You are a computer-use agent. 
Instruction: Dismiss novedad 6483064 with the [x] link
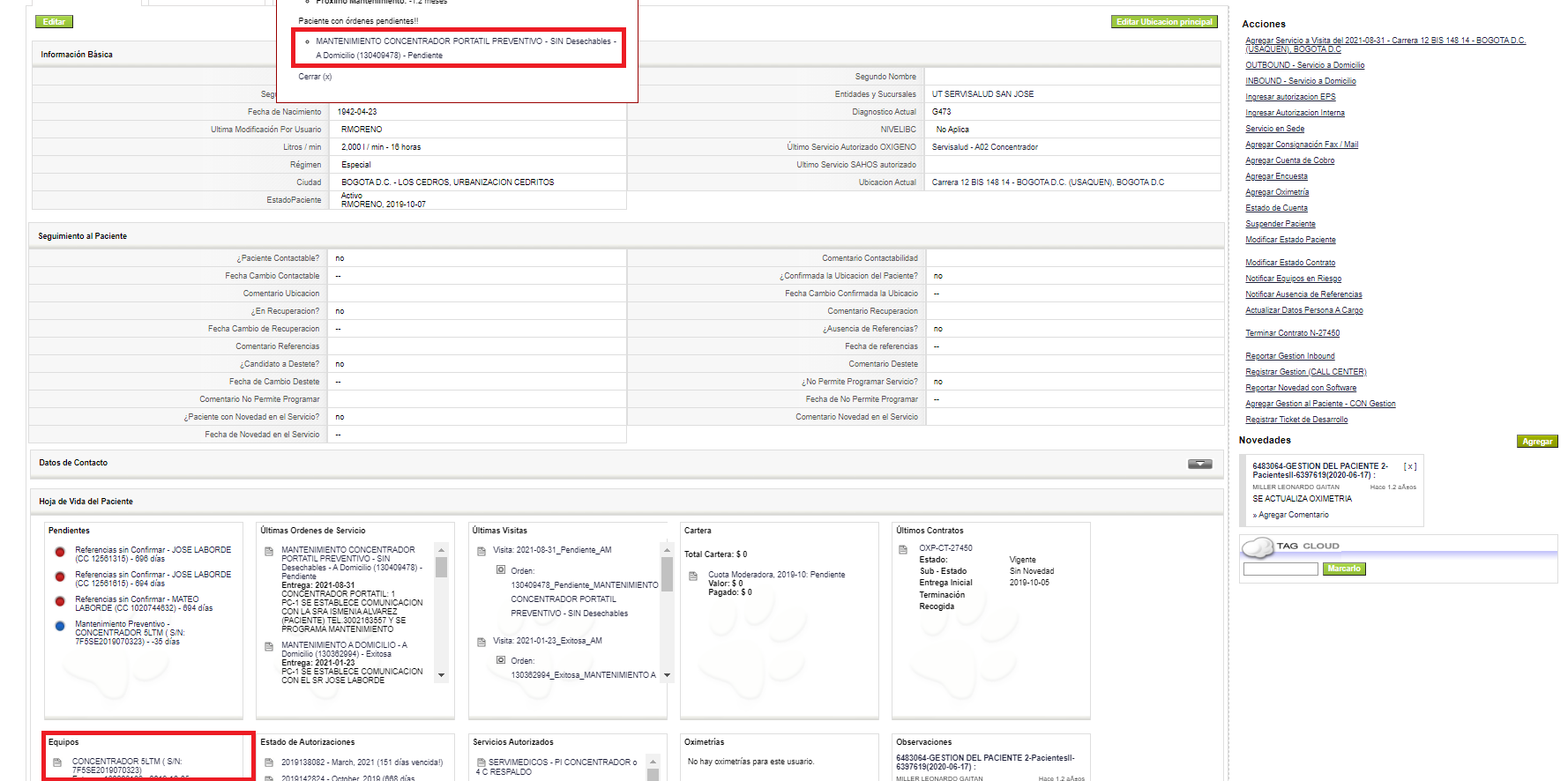point(1410,466)
